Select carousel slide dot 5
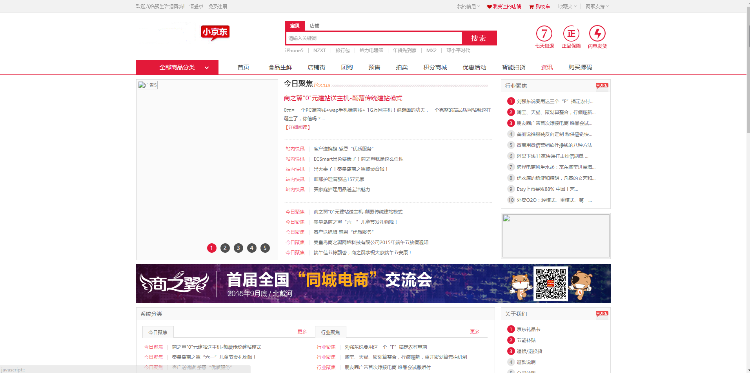The height and width of the screenshot is (373, 750). click(265, 248)
